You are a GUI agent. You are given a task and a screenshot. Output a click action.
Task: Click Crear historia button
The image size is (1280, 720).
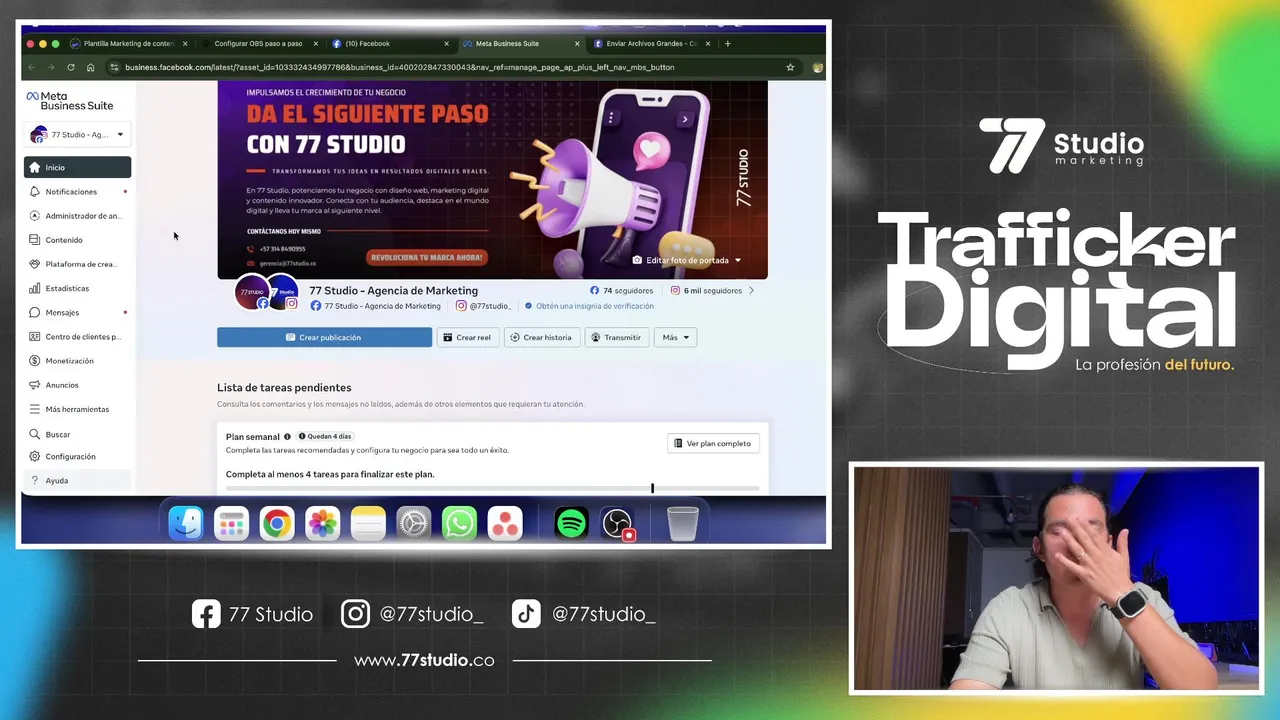pyautogui.click(x=541, y=337)
